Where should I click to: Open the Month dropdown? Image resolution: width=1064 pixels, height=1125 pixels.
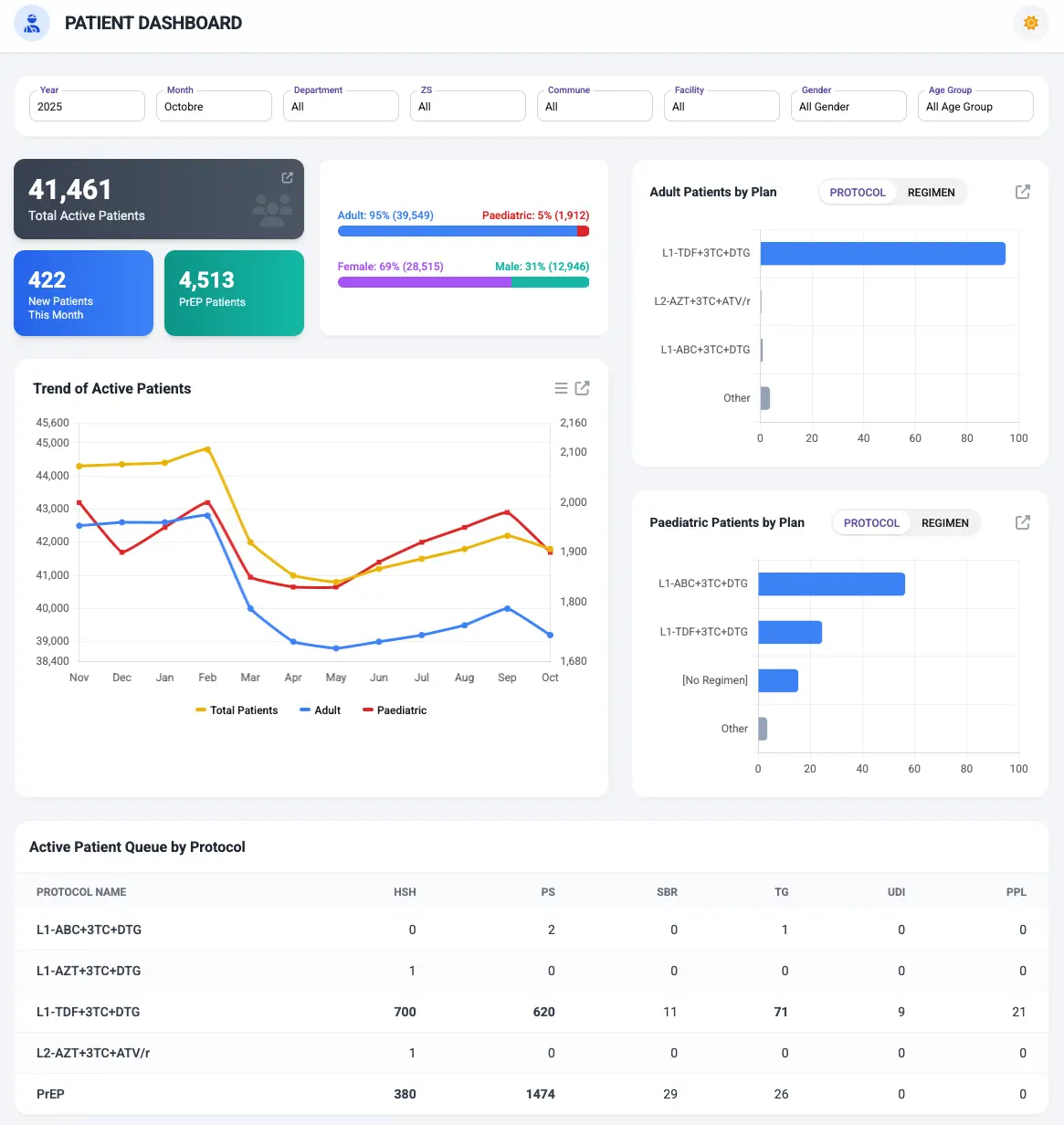214,106
